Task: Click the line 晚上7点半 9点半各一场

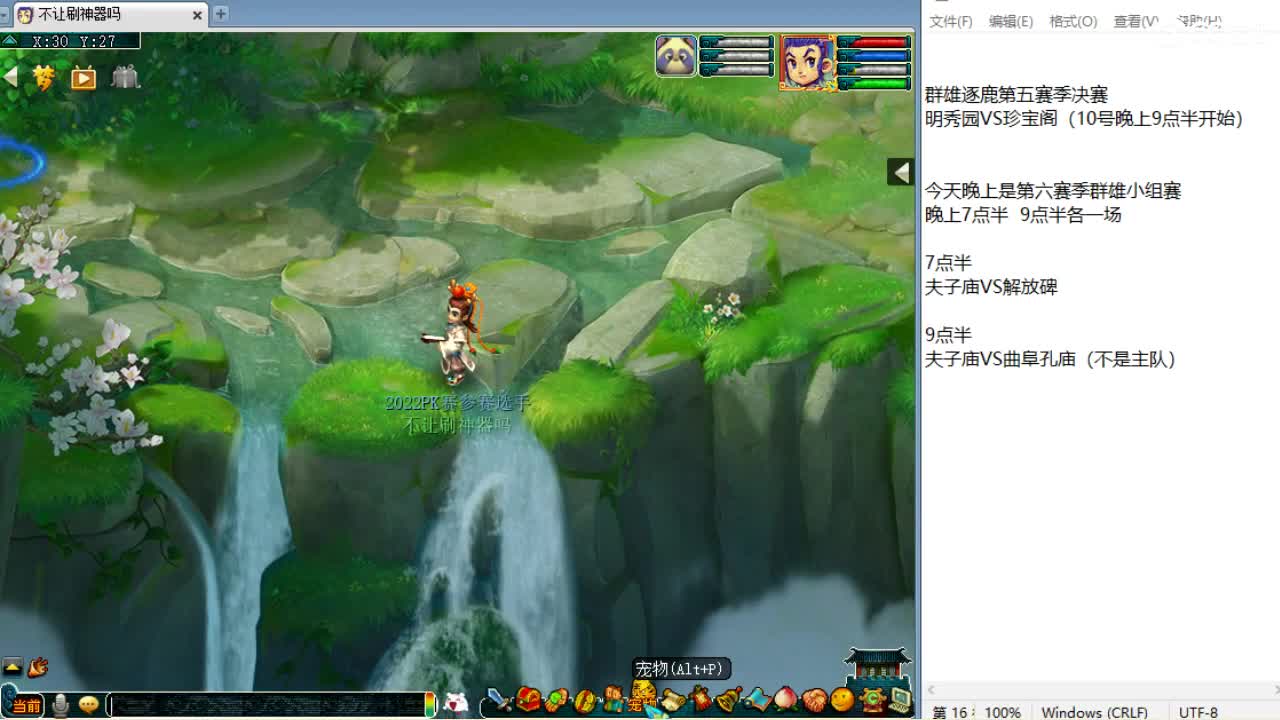Action: (1023, 214)
